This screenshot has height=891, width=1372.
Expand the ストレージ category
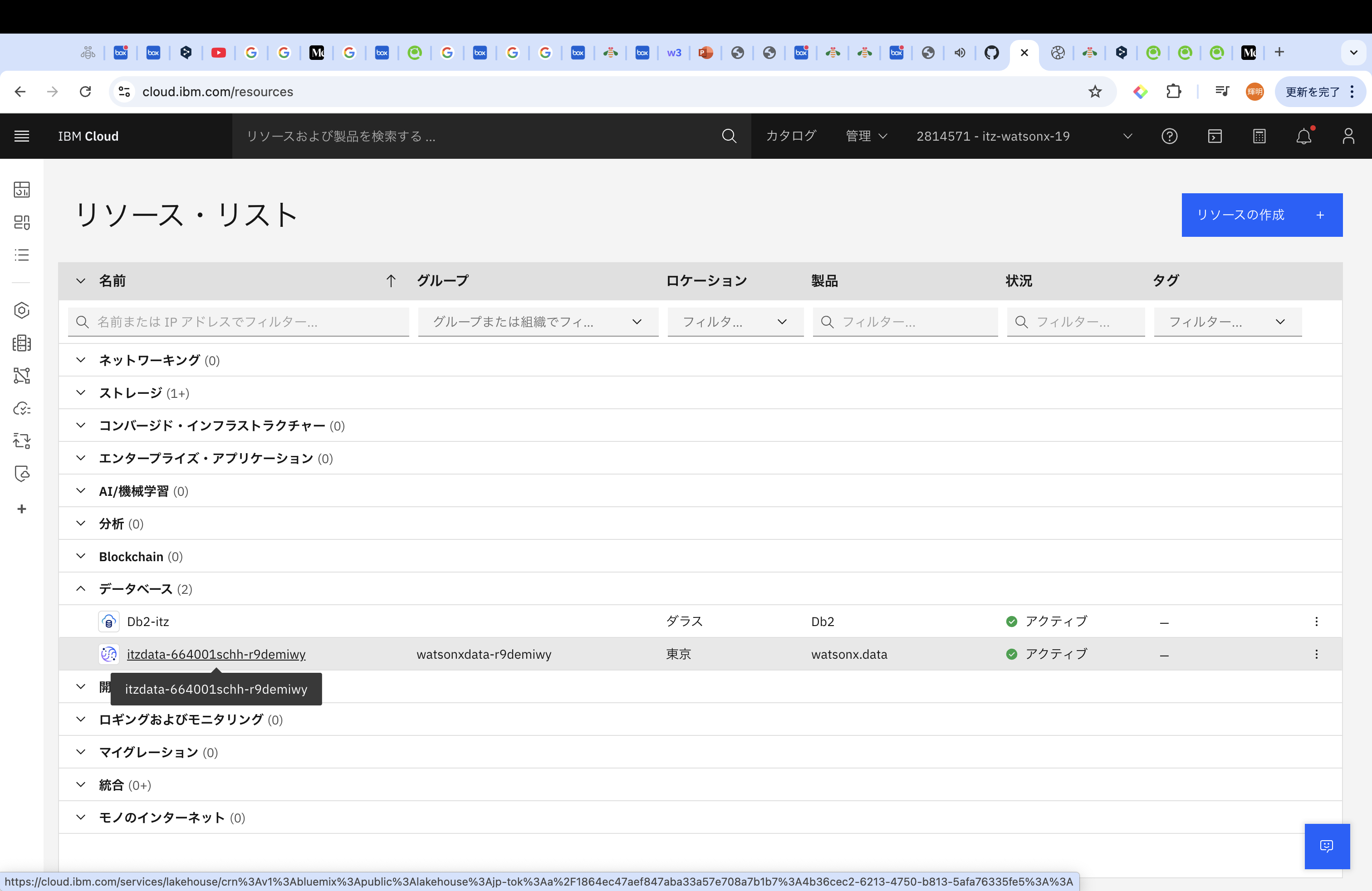(x=81, y=393)
